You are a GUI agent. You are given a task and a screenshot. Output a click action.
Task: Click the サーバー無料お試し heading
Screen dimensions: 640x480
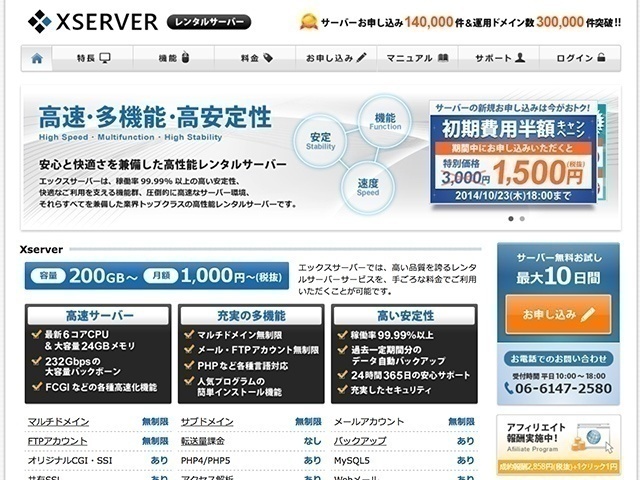pos(559,258)
